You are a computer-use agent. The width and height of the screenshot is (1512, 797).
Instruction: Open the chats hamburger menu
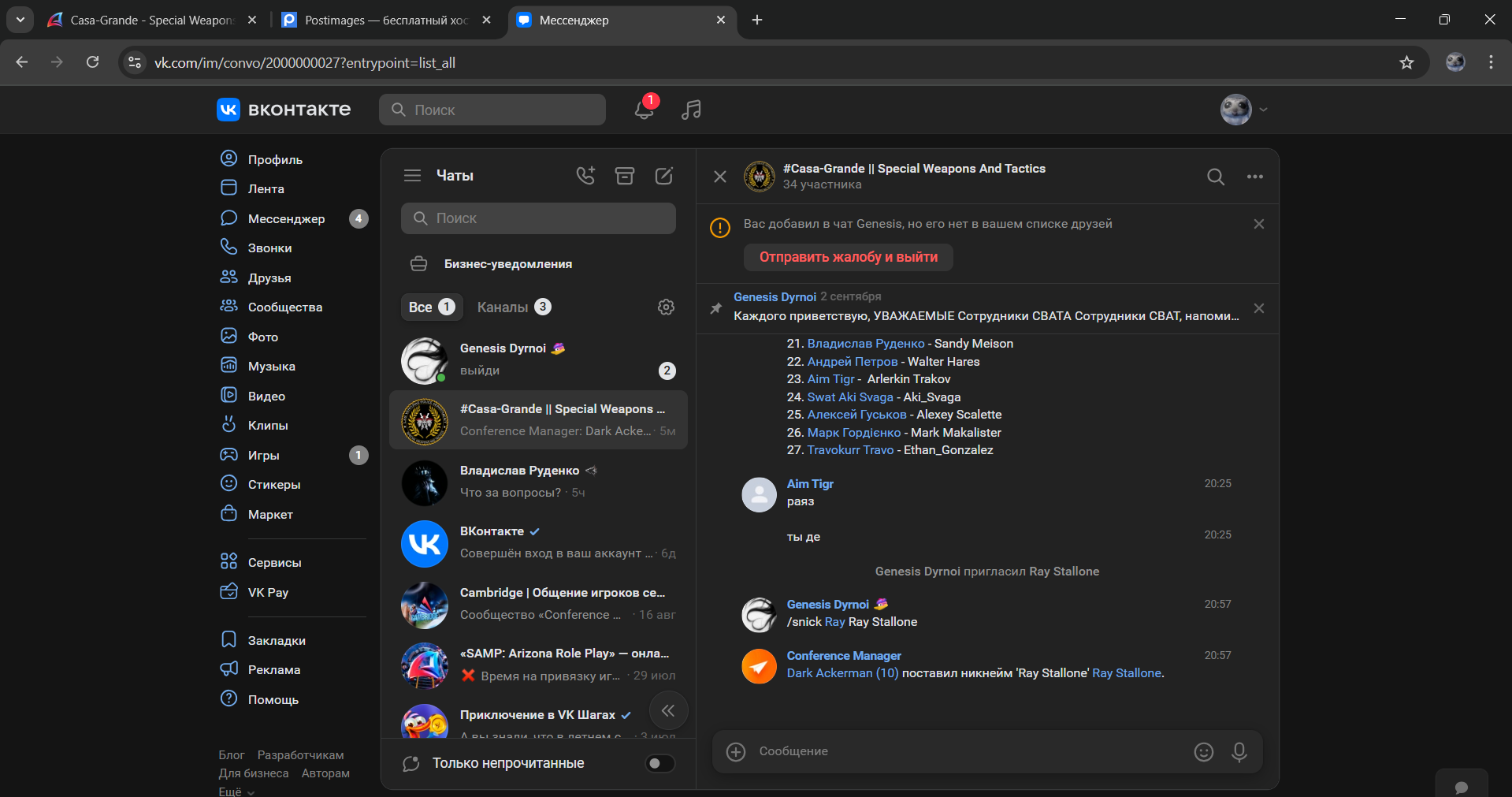tap(412, 176)
